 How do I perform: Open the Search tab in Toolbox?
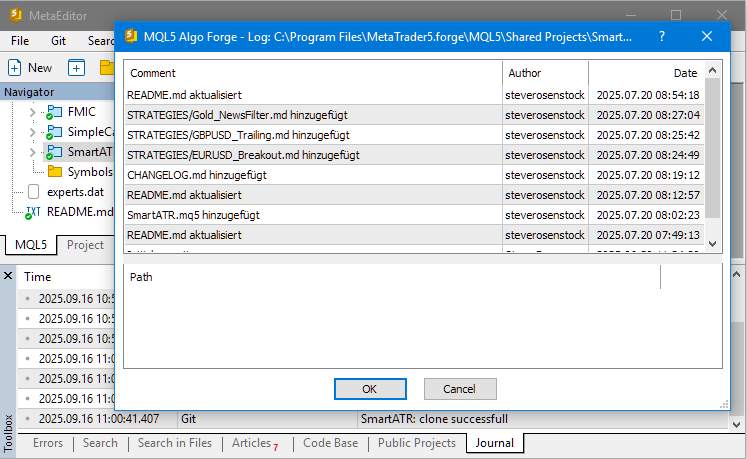100,443
